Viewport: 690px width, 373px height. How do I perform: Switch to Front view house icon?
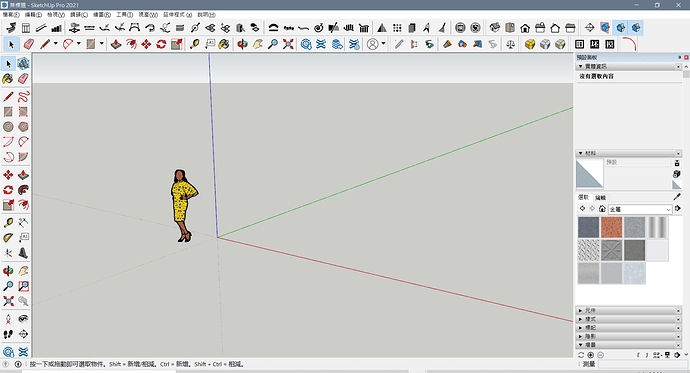coord(525,28)
